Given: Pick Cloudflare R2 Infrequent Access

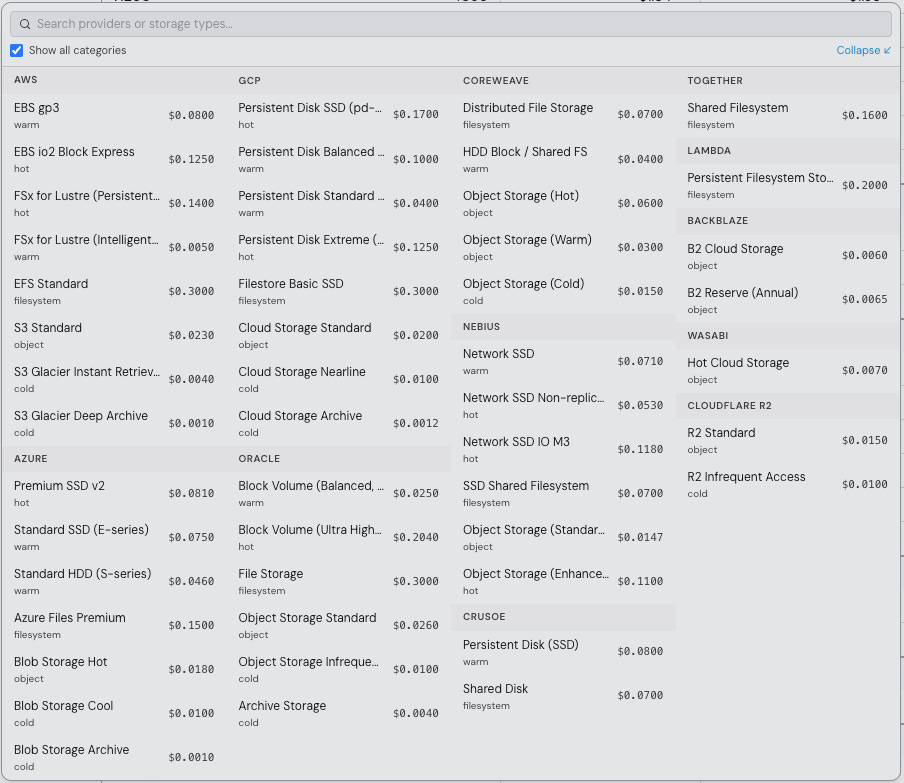Looking at the screenshot, I should pyautogui.click(x=787, y=484).
